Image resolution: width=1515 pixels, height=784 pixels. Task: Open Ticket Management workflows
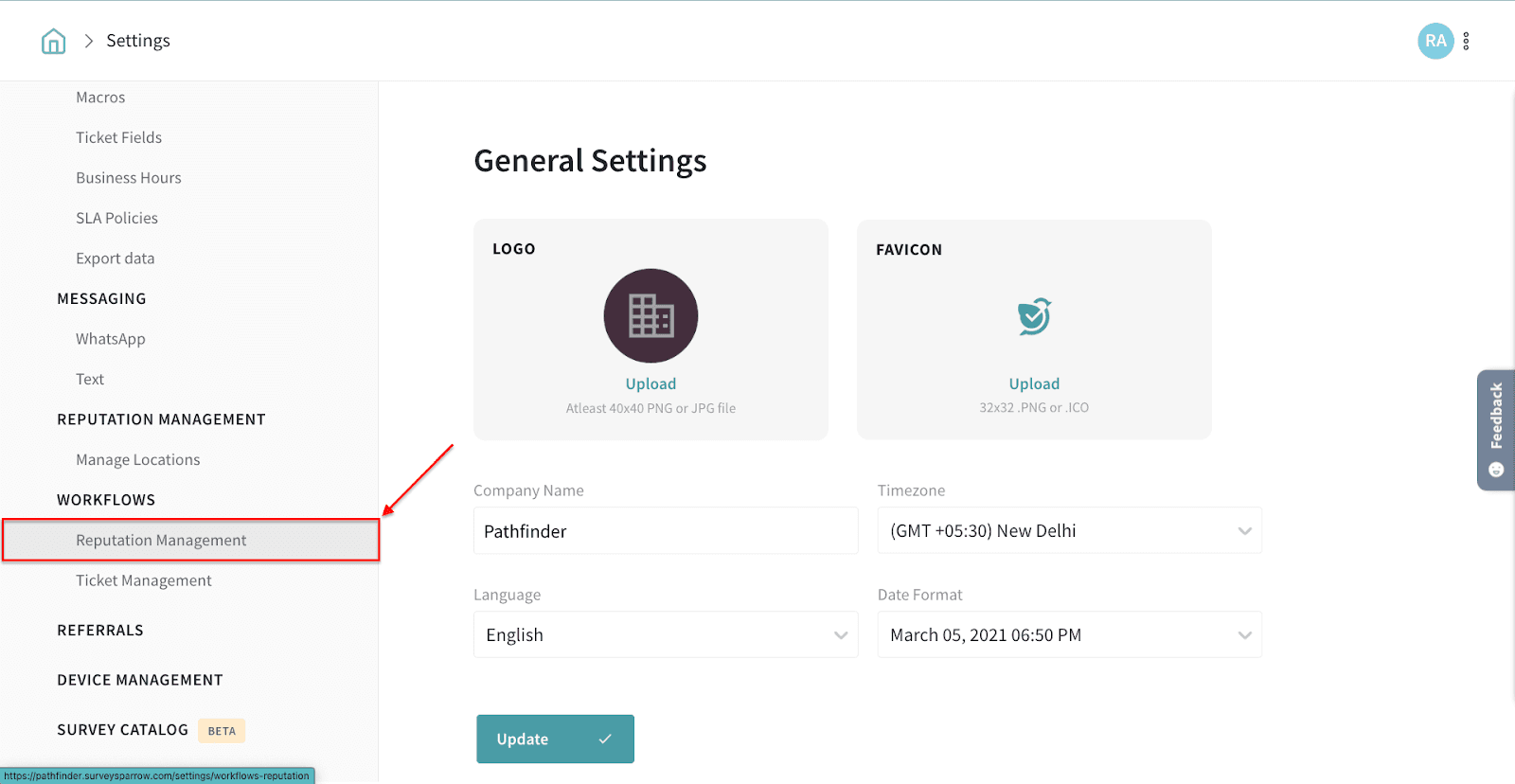144,580
